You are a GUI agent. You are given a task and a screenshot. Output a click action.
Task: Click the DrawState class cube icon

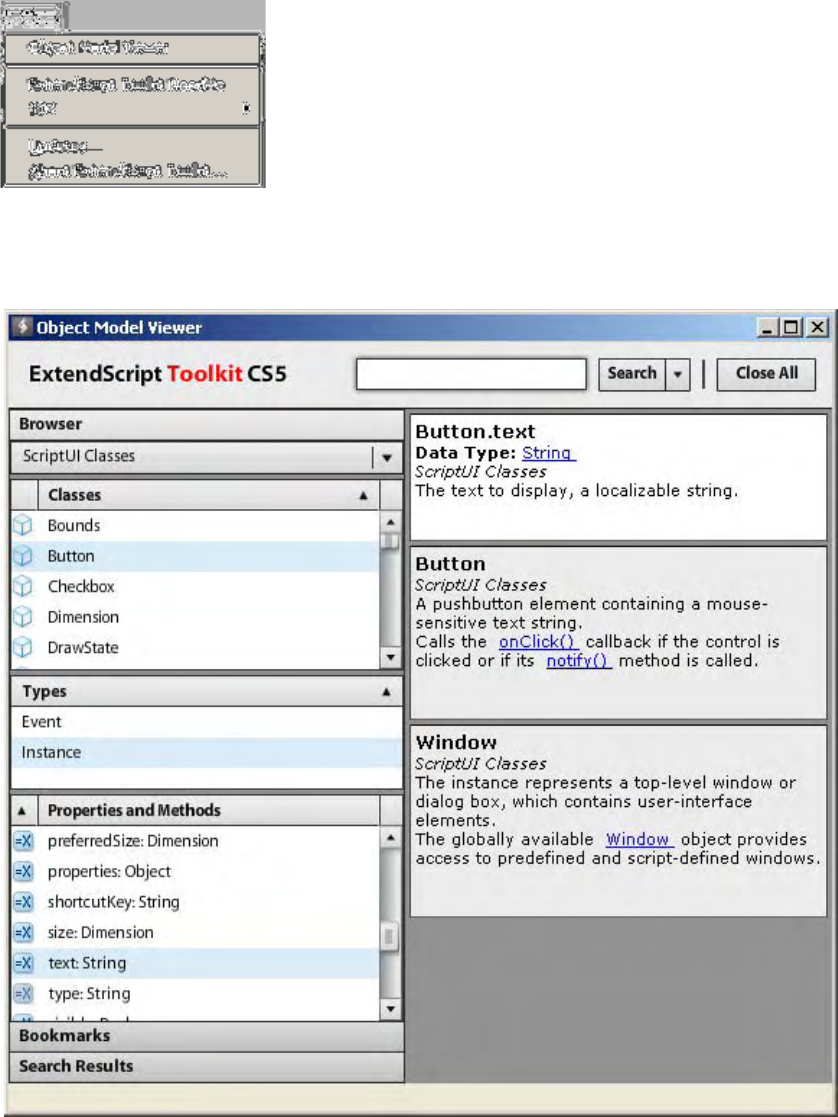point(23,648)
